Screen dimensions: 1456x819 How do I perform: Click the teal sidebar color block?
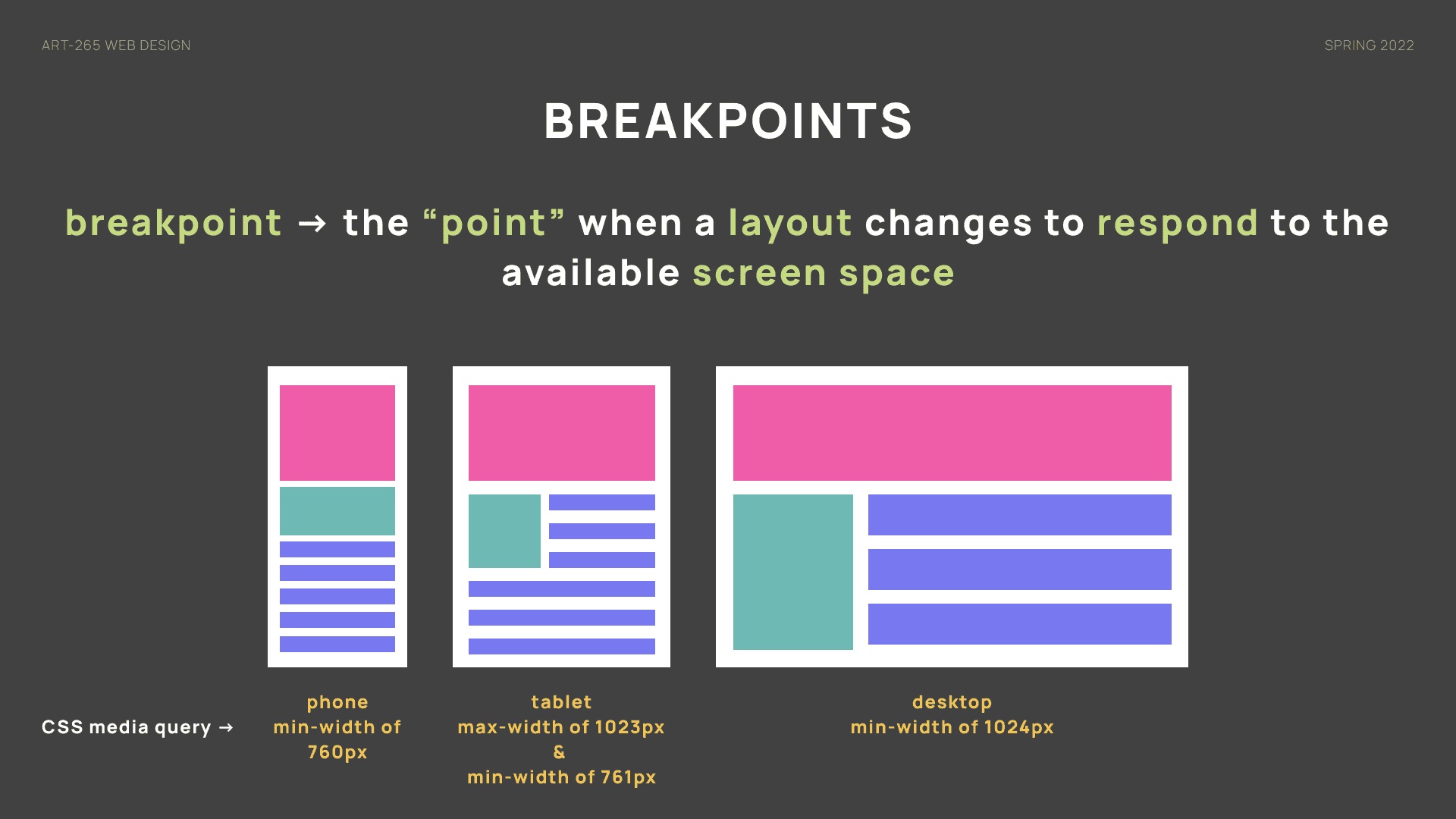click(792, 571)
